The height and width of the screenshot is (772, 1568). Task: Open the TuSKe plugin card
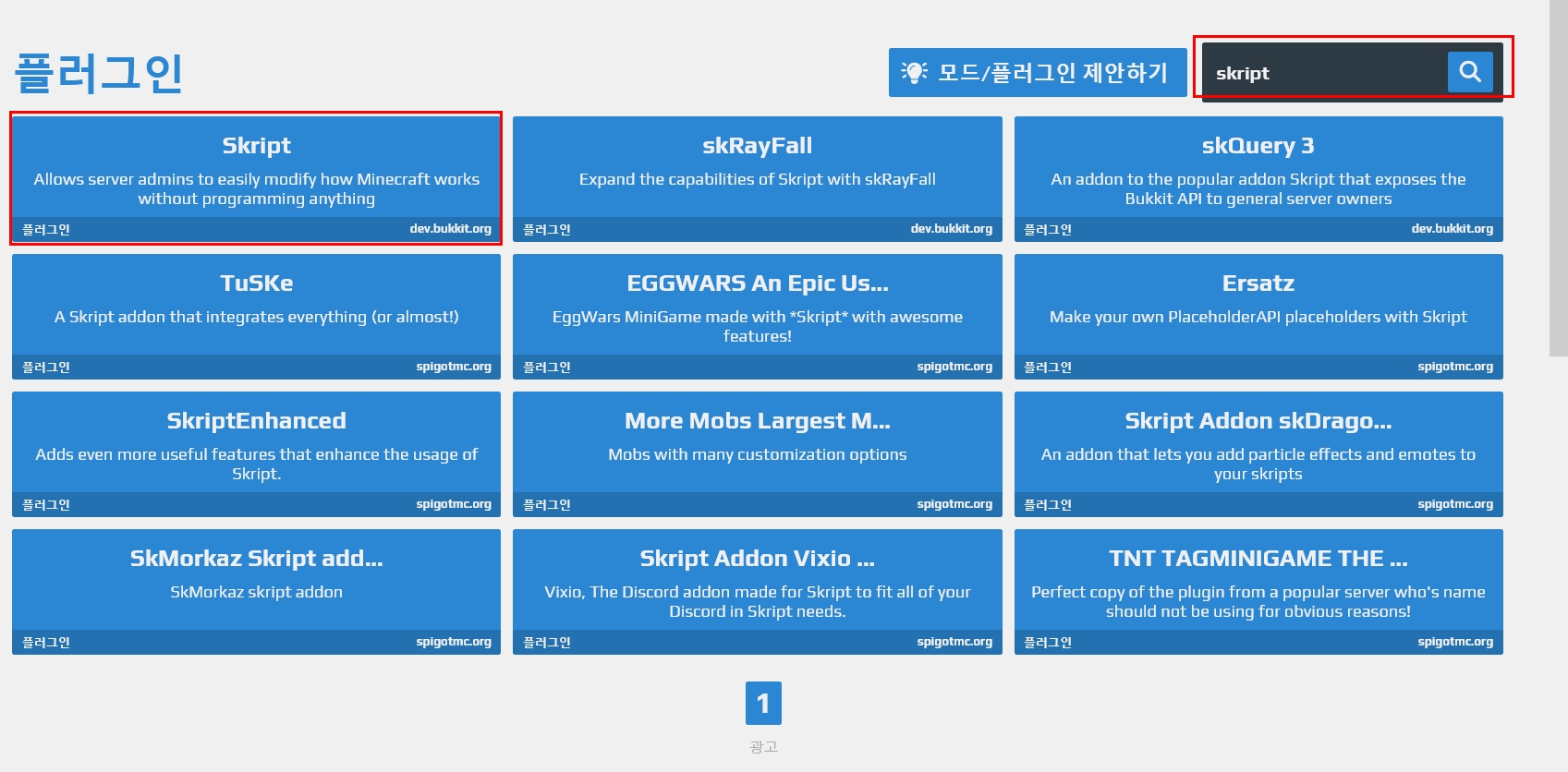tap(256, 316)
